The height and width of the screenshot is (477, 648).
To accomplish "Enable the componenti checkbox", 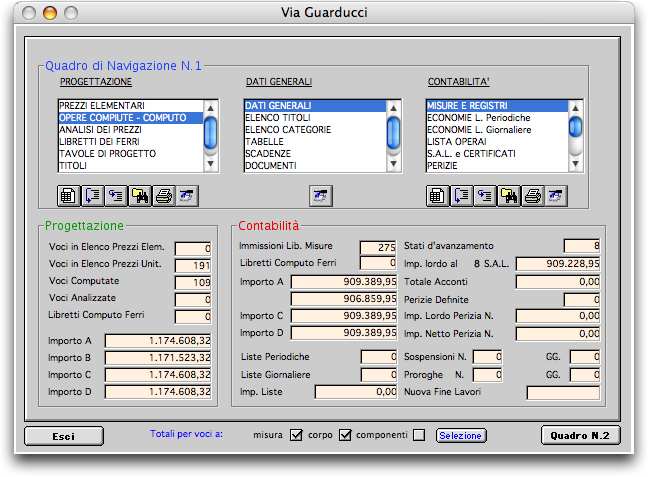I will [x=419, y=435].
